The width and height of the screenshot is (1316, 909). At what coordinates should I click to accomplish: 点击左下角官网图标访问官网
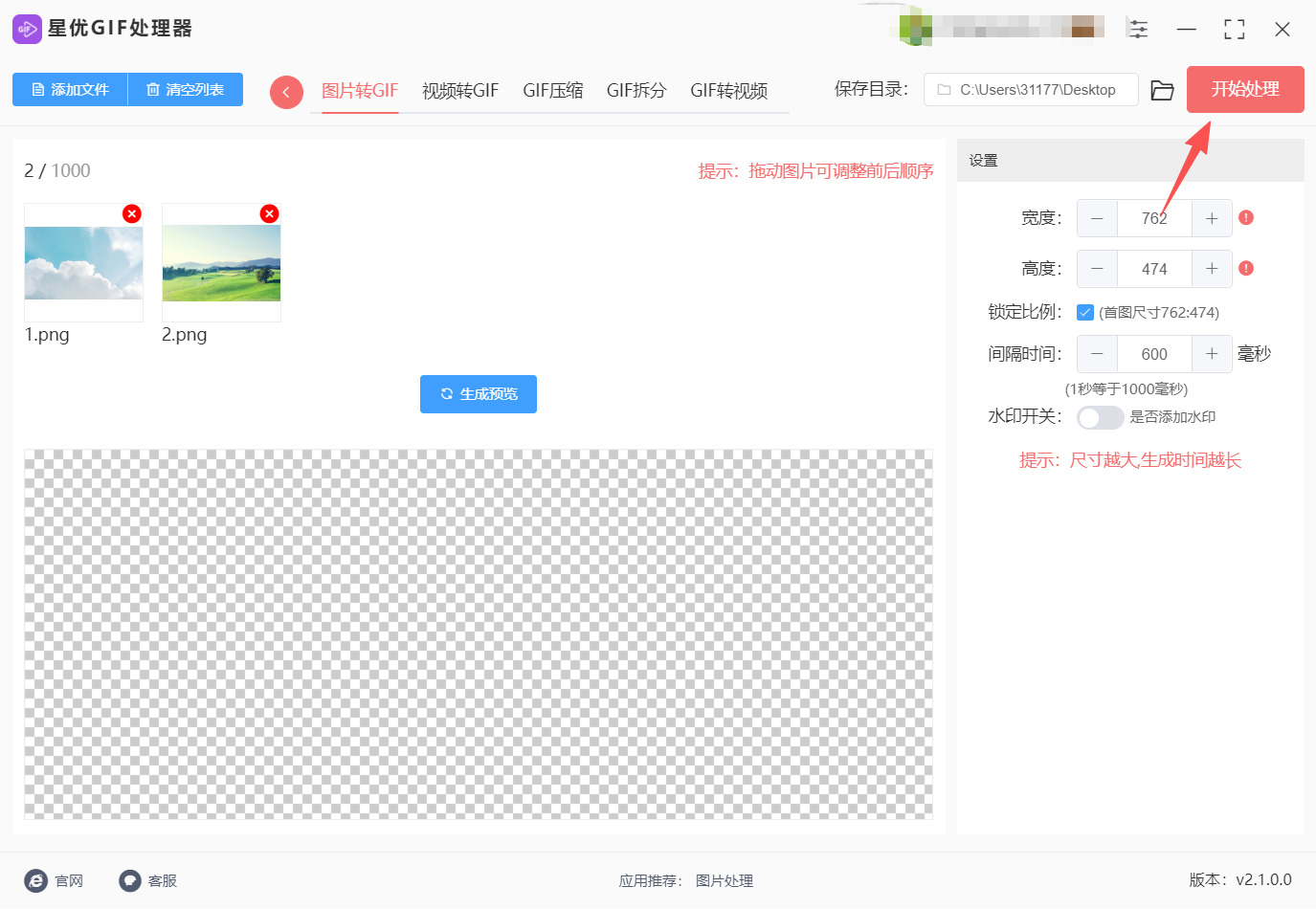click(x=36, y=880)
